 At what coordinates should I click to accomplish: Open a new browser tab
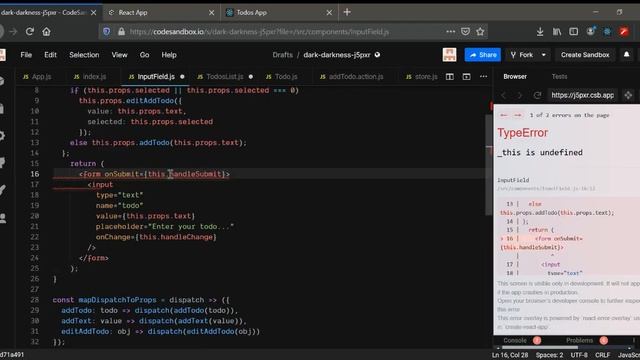tap(347, 12)
